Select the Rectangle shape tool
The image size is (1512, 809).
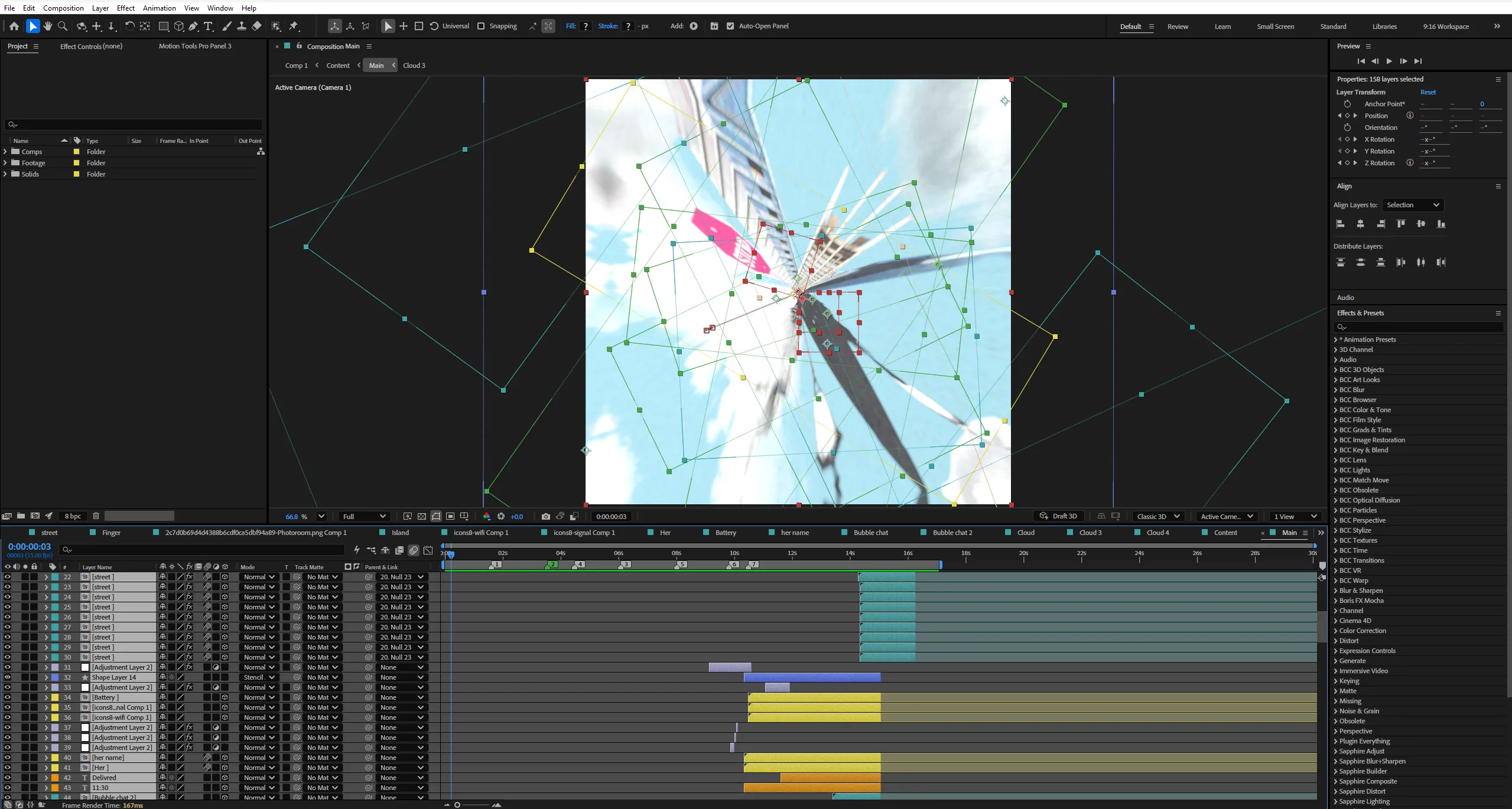(x=164, y=26)
